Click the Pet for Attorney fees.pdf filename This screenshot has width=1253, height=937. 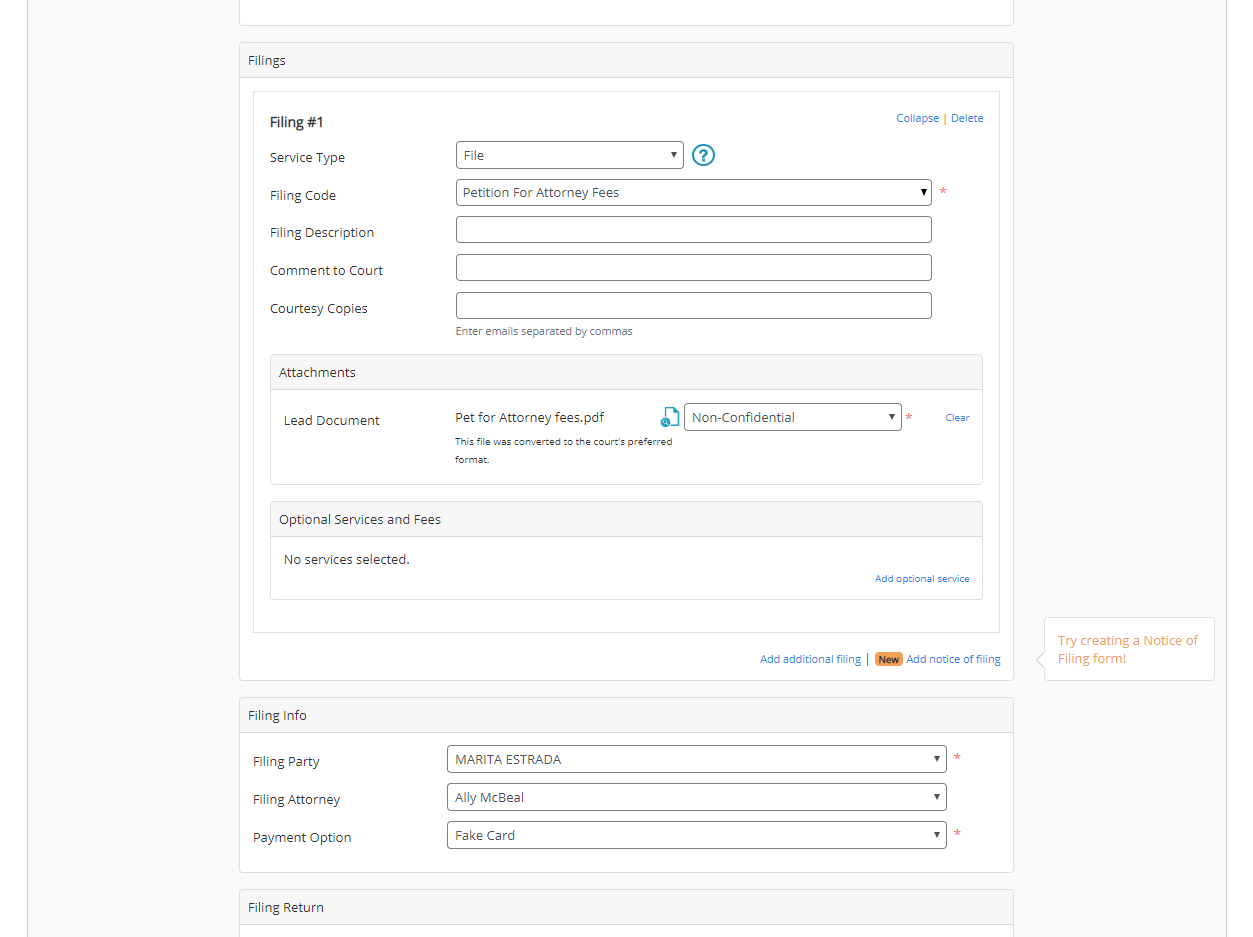pyautogui.click(x=529, y=418)
